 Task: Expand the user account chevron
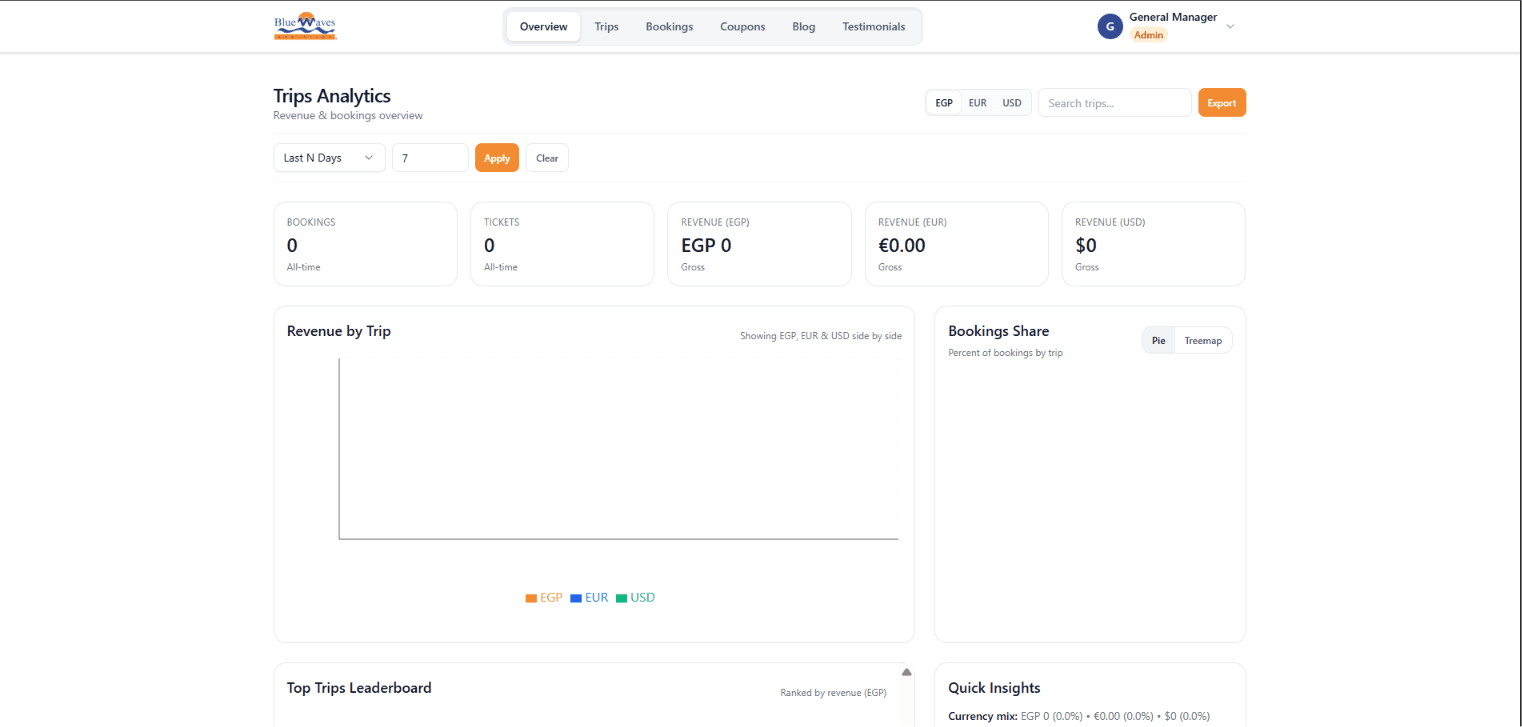coord(1230,27)
